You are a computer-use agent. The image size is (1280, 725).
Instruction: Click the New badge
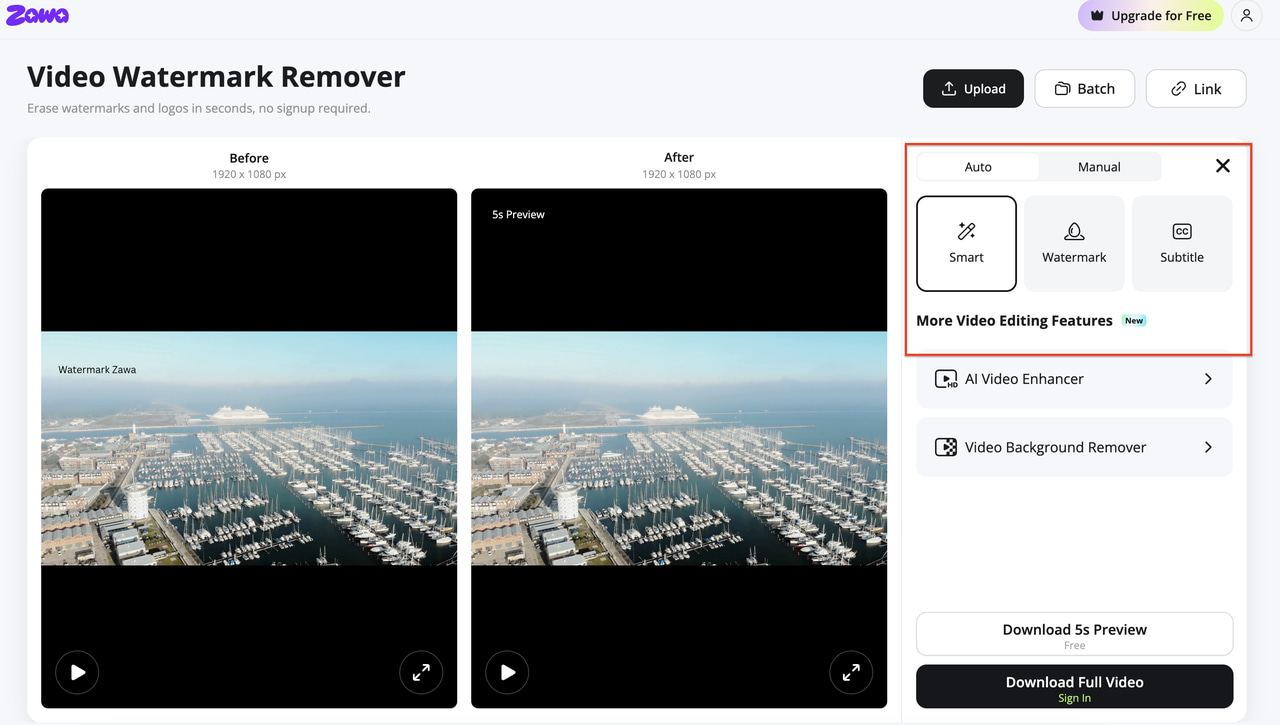[x=1134, y=321]
